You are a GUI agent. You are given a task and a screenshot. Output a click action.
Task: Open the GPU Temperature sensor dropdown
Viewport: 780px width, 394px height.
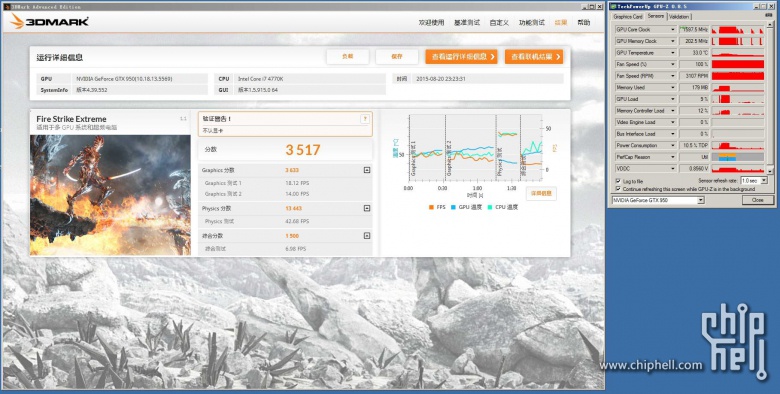pyautogui.click(x=673, y=53)
